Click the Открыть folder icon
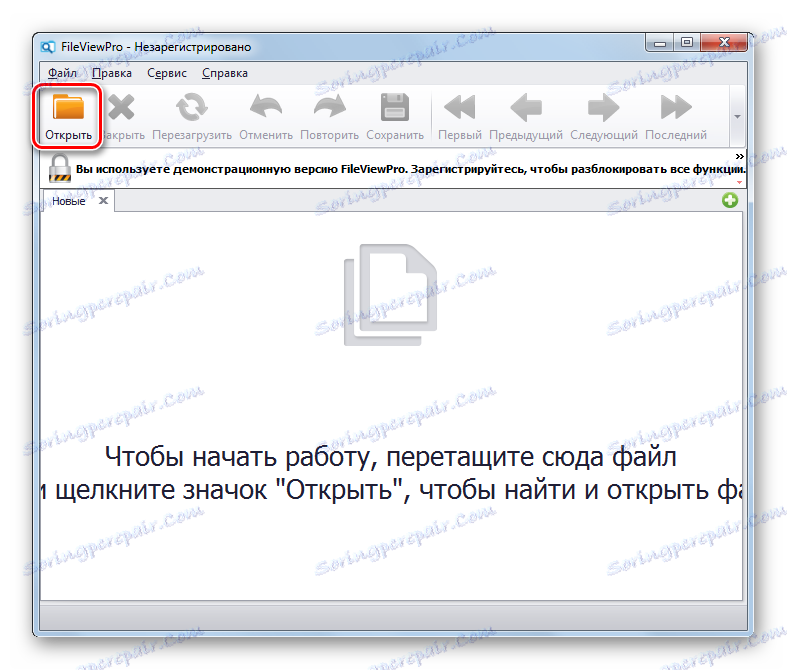This screenshot has width=787, height=670. (68, 108)
